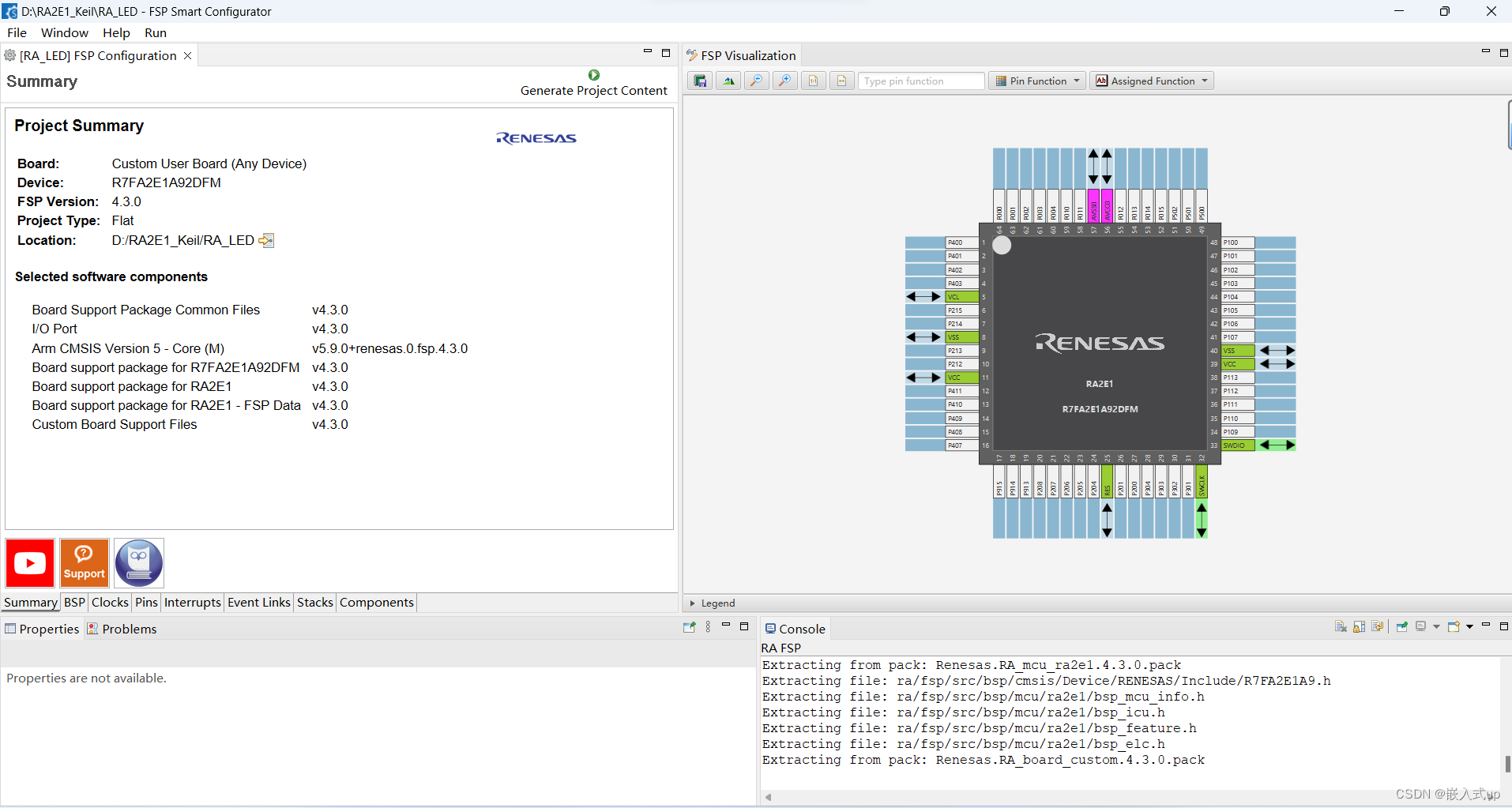Viewport: 1512px width, 808px height.
Task: Toggle console scroll lock
Action: click(x=1359, y=626)
